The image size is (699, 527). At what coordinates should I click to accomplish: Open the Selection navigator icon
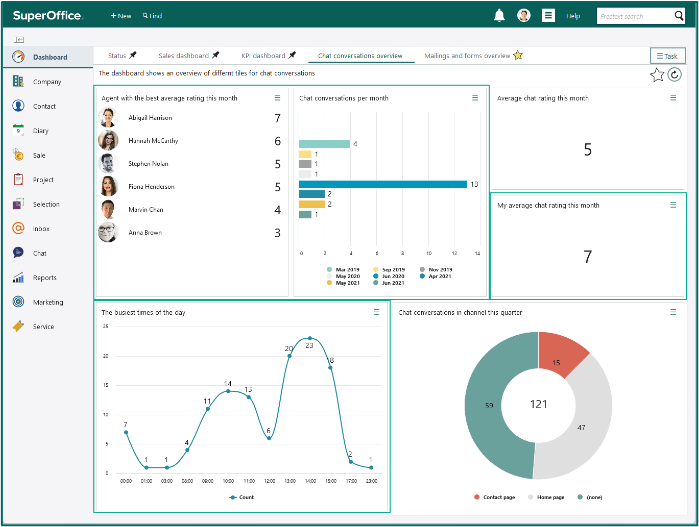coord(18,204)
